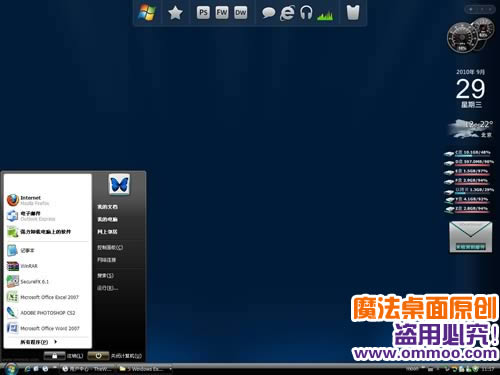Open the headphones music icon
500x375 pixels.
(x=306, y=13)
